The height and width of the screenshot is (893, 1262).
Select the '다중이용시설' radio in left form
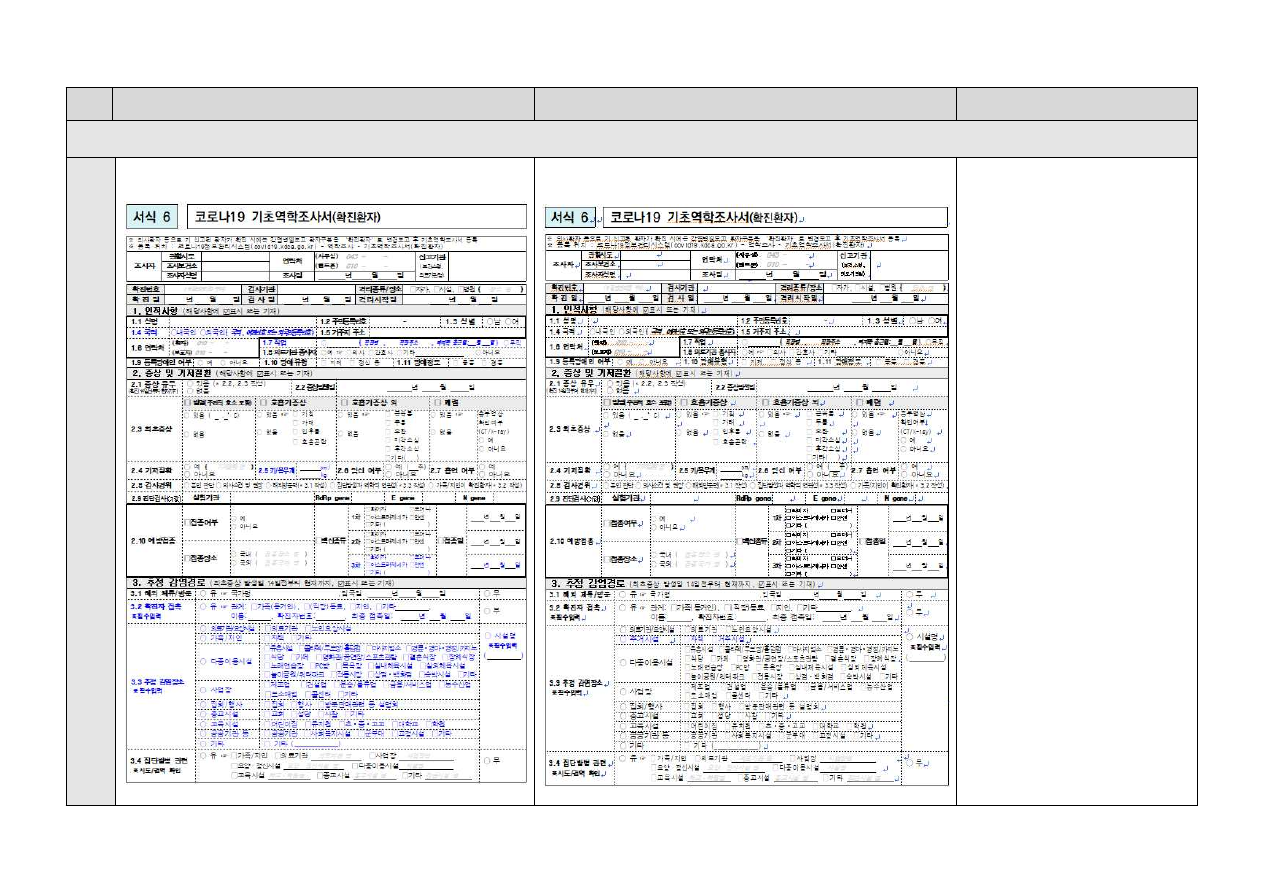click(203, 661)
